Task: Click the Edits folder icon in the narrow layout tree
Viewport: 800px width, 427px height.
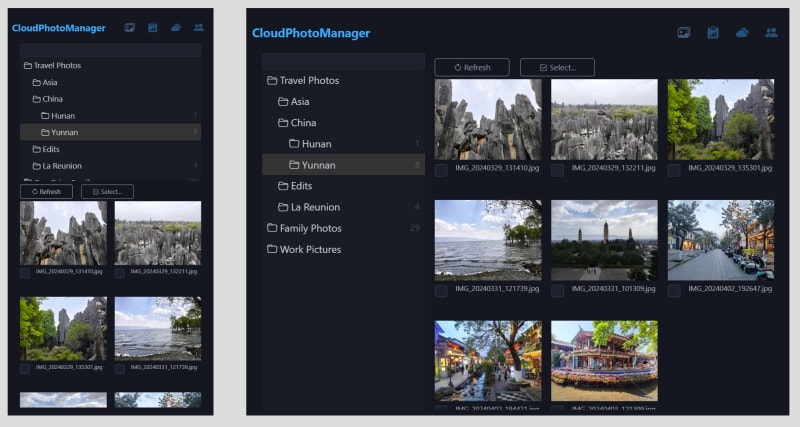Action: click(x=36, y=149)
